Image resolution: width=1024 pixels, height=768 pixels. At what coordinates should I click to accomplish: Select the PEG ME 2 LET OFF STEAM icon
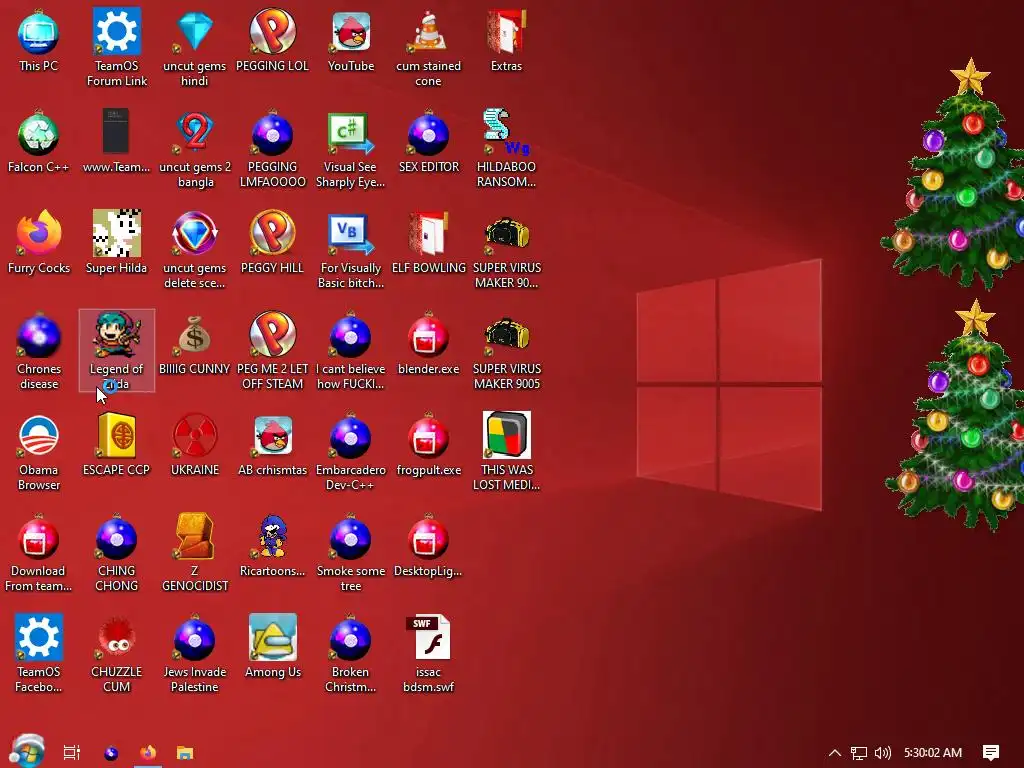click(272, 351)
